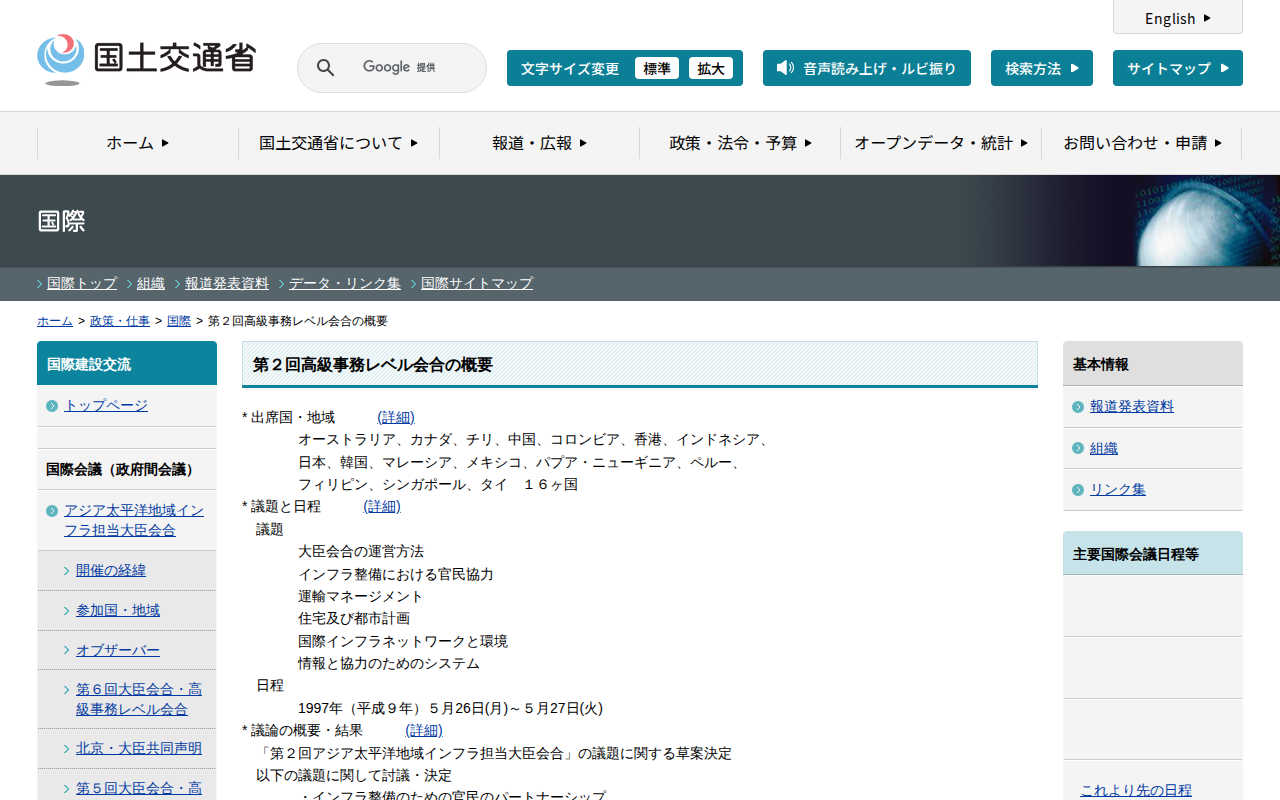
Task: Switch site language to English
Action: pyautogui.click(x=1178, y=18)
